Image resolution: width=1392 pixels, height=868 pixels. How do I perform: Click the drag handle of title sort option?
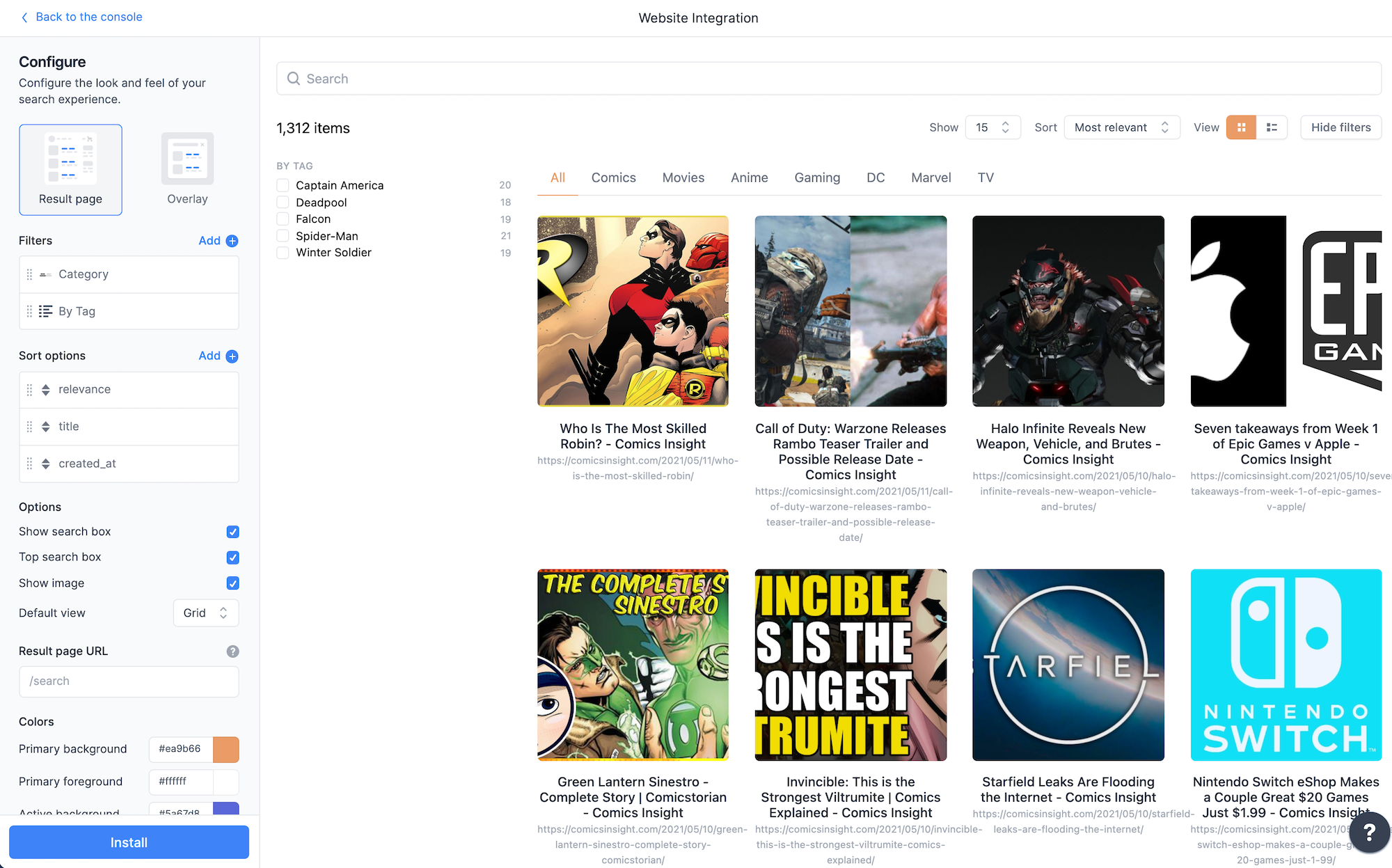(29, 427)
